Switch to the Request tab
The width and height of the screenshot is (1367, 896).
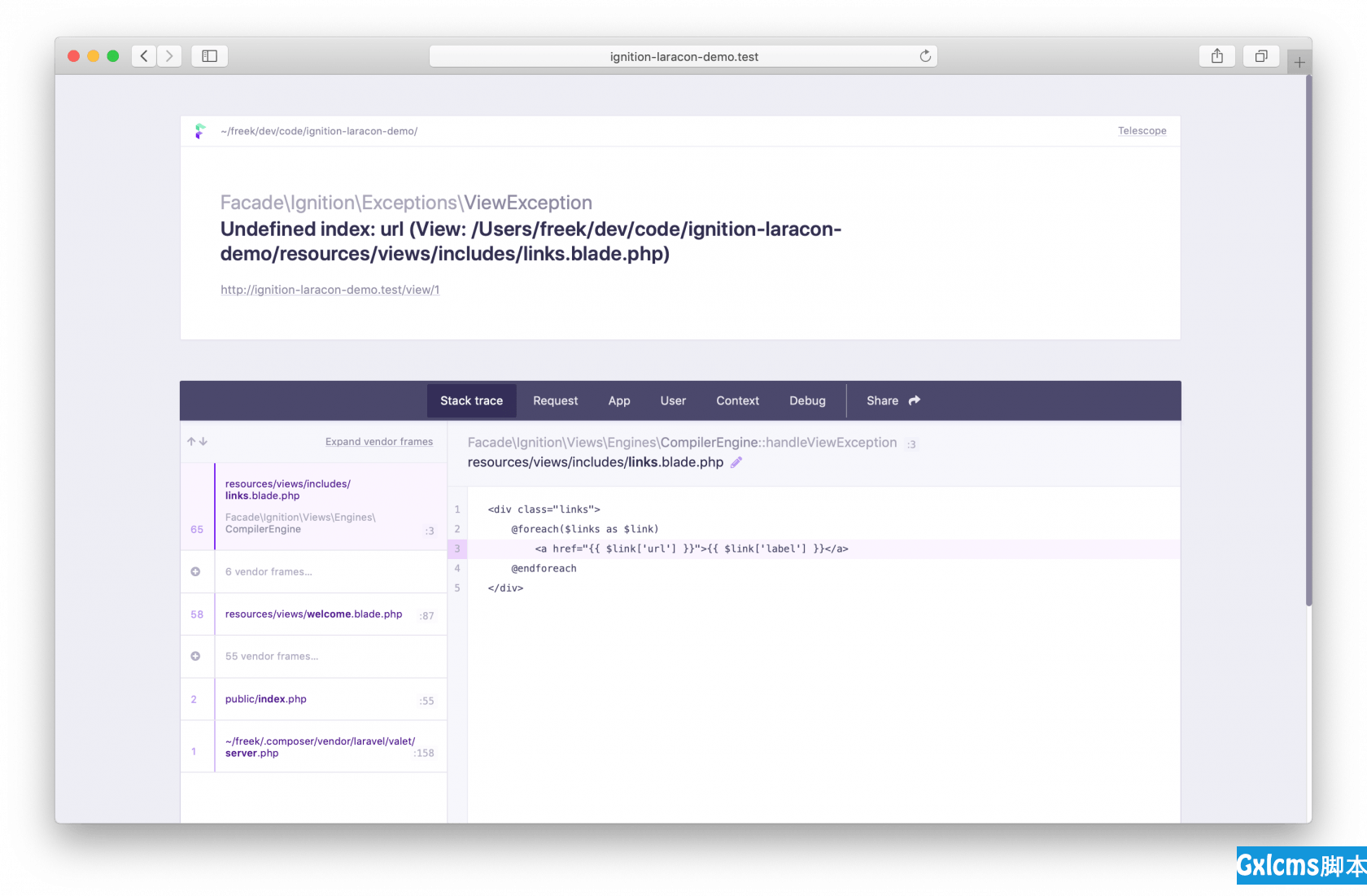click(555, 400)
